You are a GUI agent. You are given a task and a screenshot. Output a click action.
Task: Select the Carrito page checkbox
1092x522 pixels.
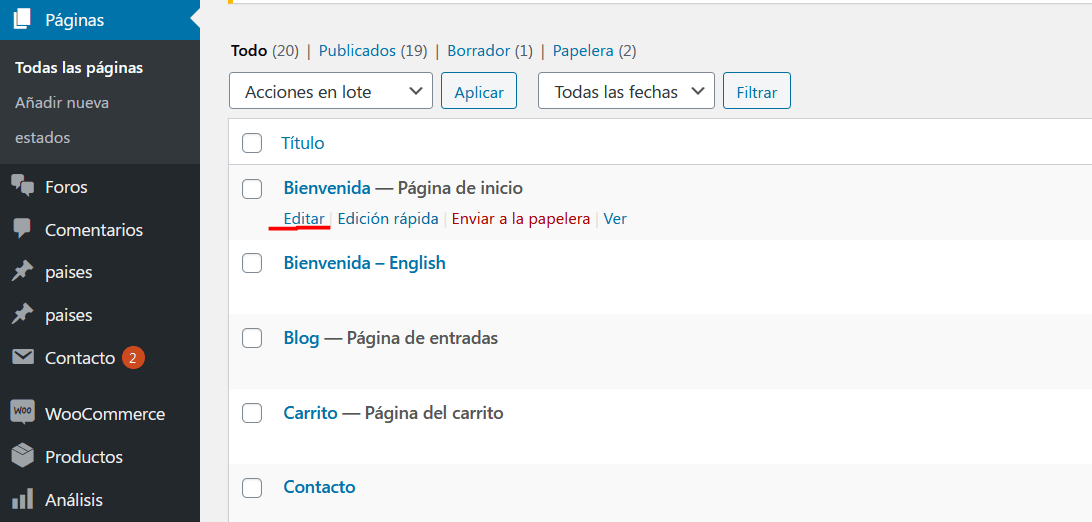click(251, 413)
